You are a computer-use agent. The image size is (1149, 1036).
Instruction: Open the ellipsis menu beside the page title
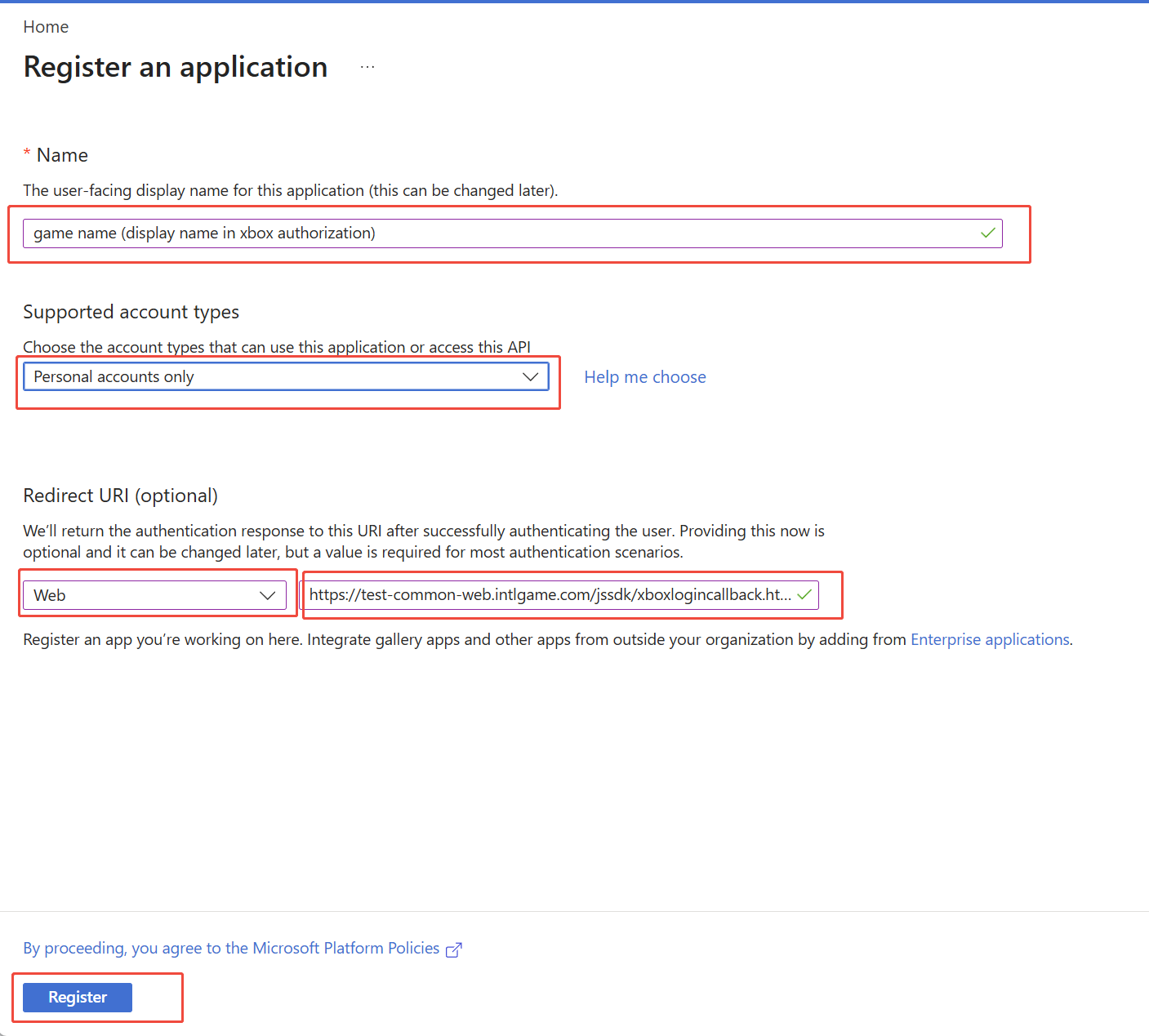367,67
